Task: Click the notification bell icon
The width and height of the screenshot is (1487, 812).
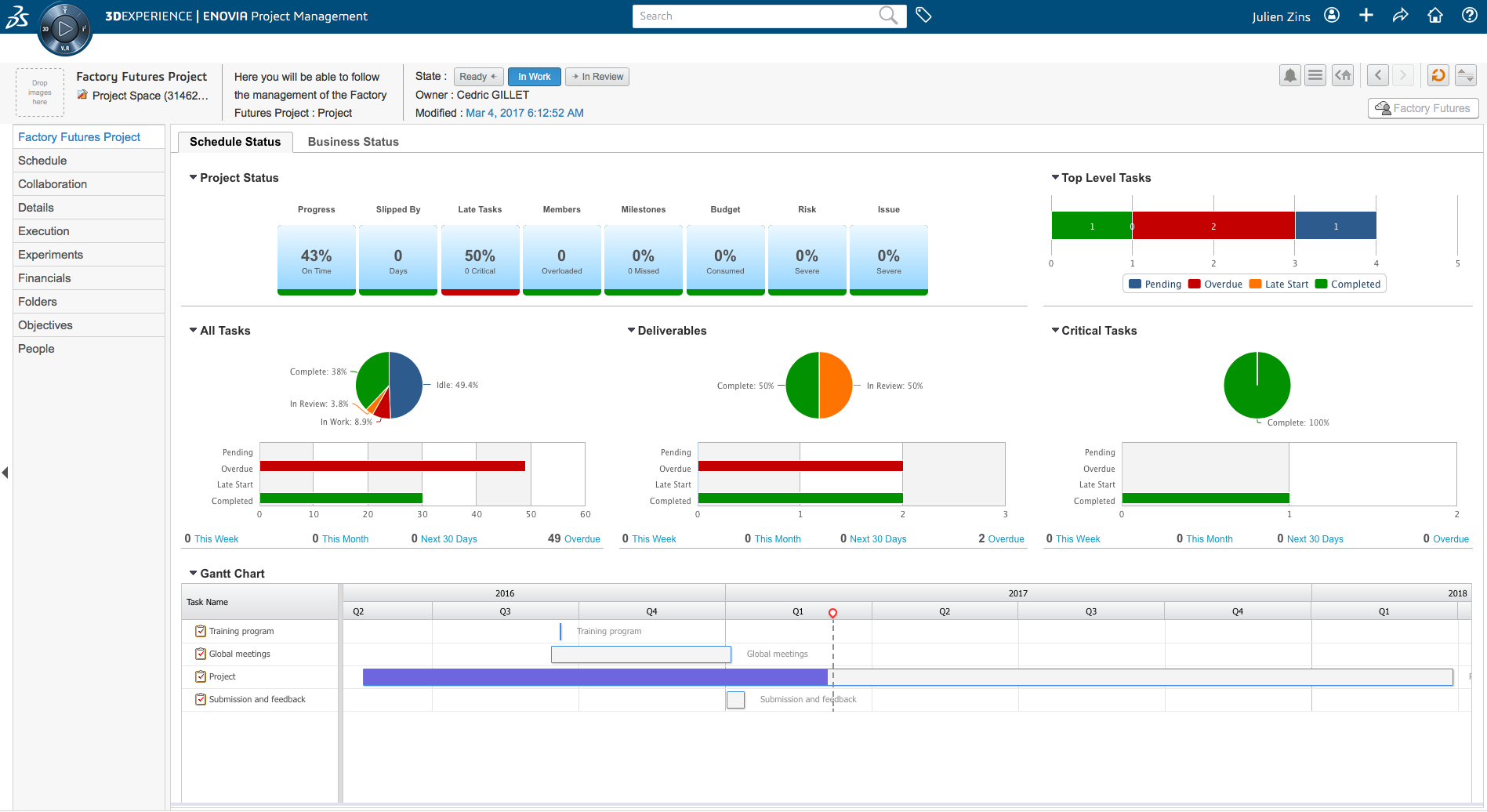Action: point(1289,75)
